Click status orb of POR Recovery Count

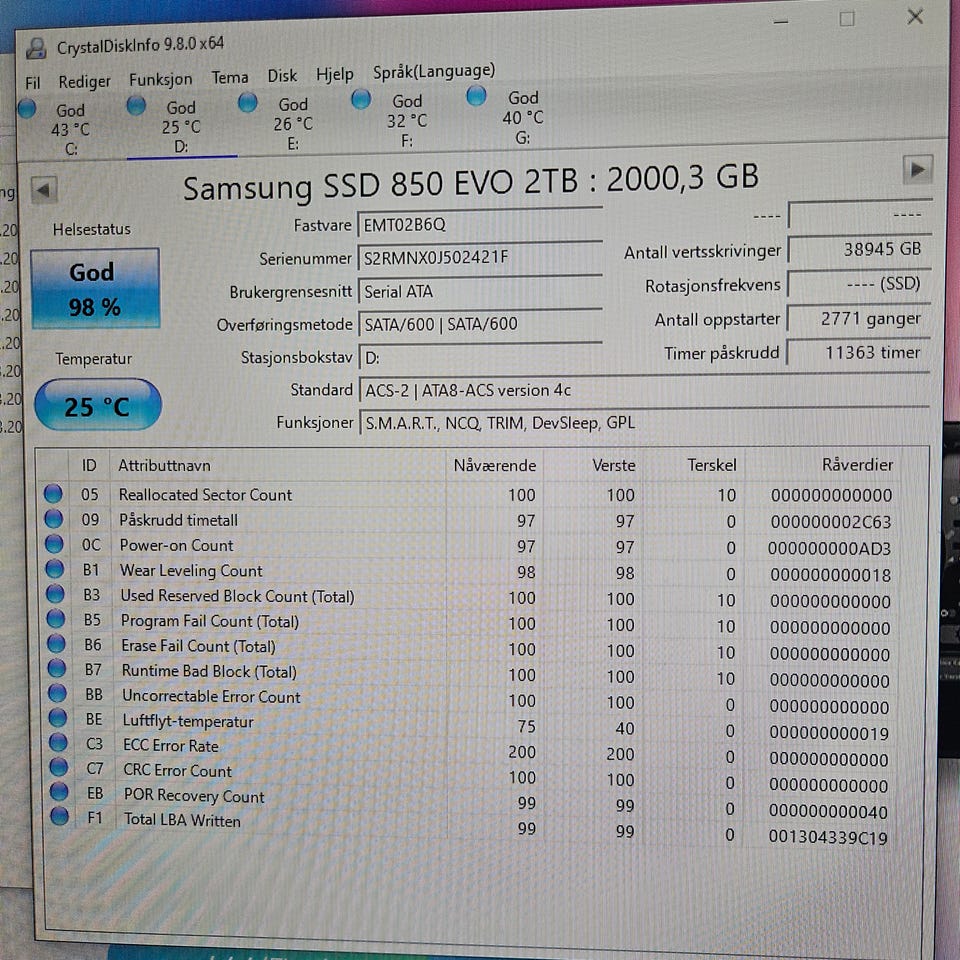tap(59, 791)
